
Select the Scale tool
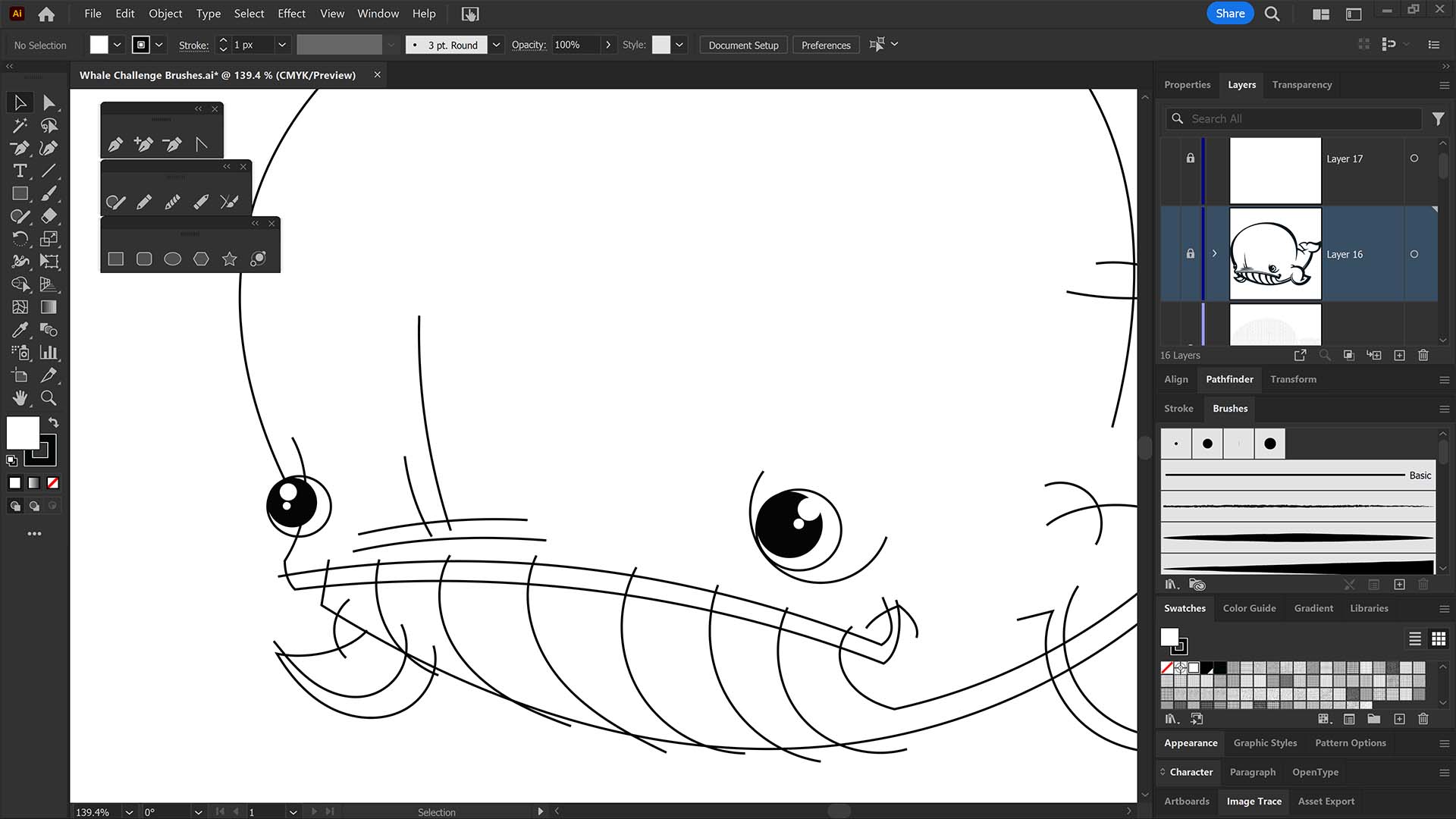pyautogui.click(x=49, y=239)
